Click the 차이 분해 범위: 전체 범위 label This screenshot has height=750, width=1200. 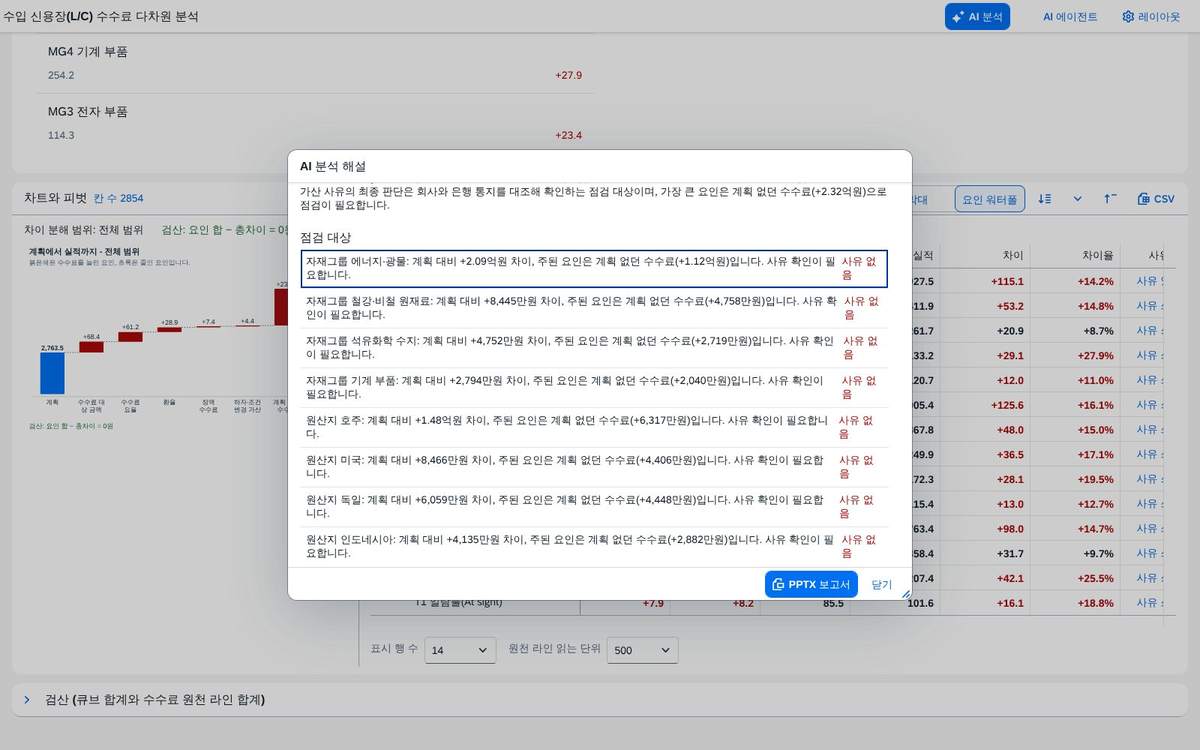point(84,229)
